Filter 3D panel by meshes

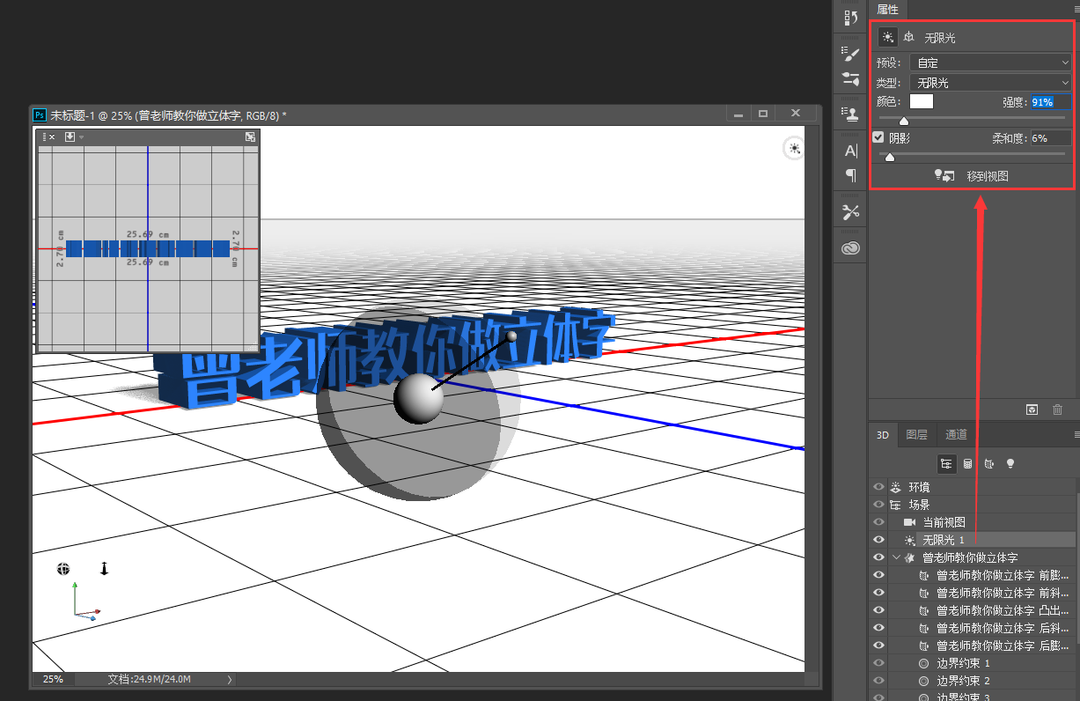point(968,464)
